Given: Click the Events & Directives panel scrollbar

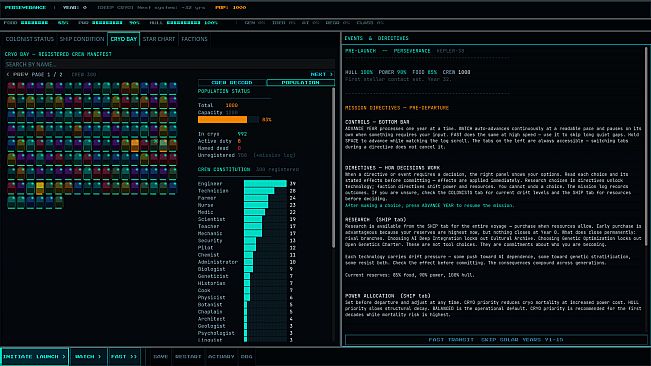Looking at the screenshot, I should point(646,145).
